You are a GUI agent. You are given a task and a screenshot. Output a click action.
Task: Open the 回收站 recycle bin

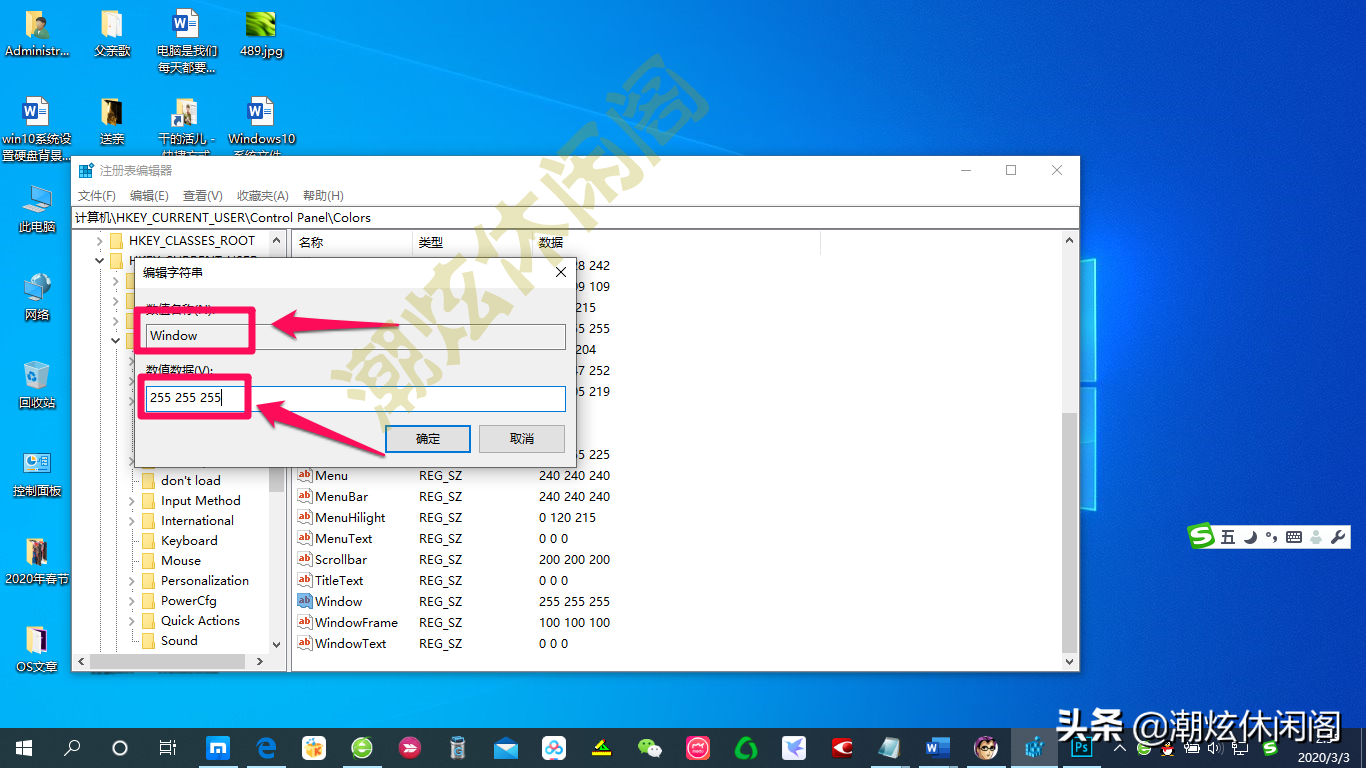[x=37, y=385]
